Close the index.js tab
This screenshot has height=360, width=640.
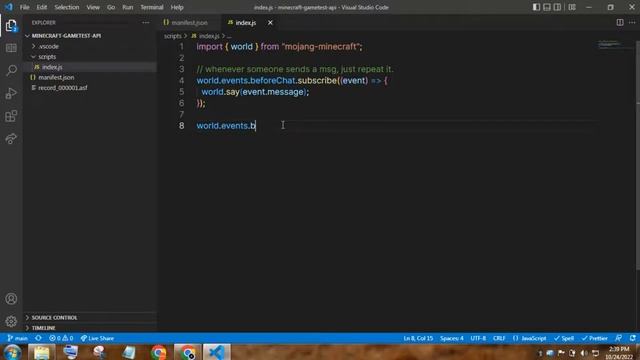coord(270,23)
